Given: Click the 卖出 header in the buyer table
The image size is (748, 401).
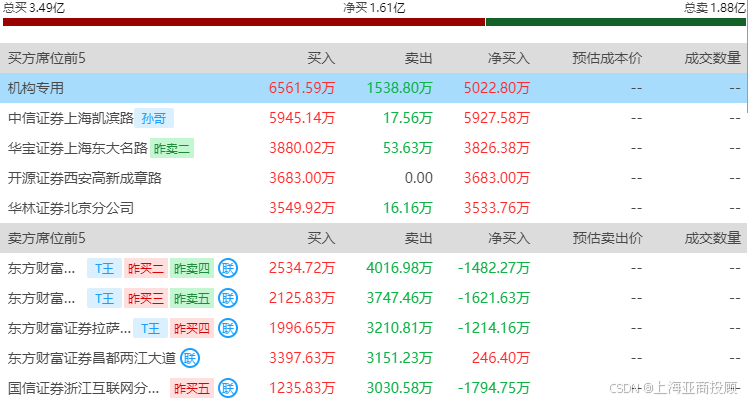Looking at the screenshot, I should tap(418, 58).
